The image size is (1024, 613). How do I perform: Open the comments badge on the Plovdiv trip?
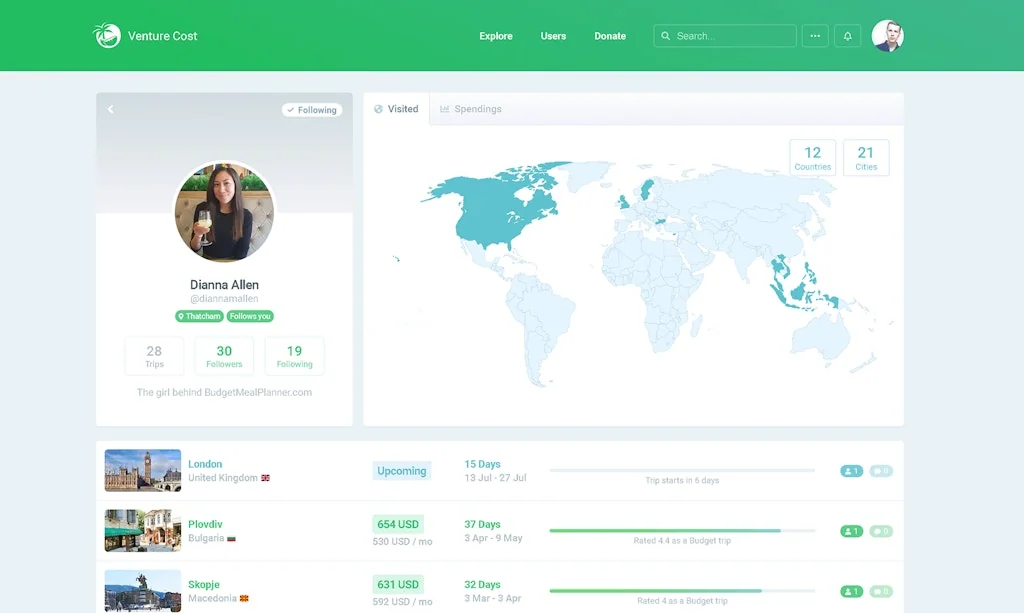[881, 531]
